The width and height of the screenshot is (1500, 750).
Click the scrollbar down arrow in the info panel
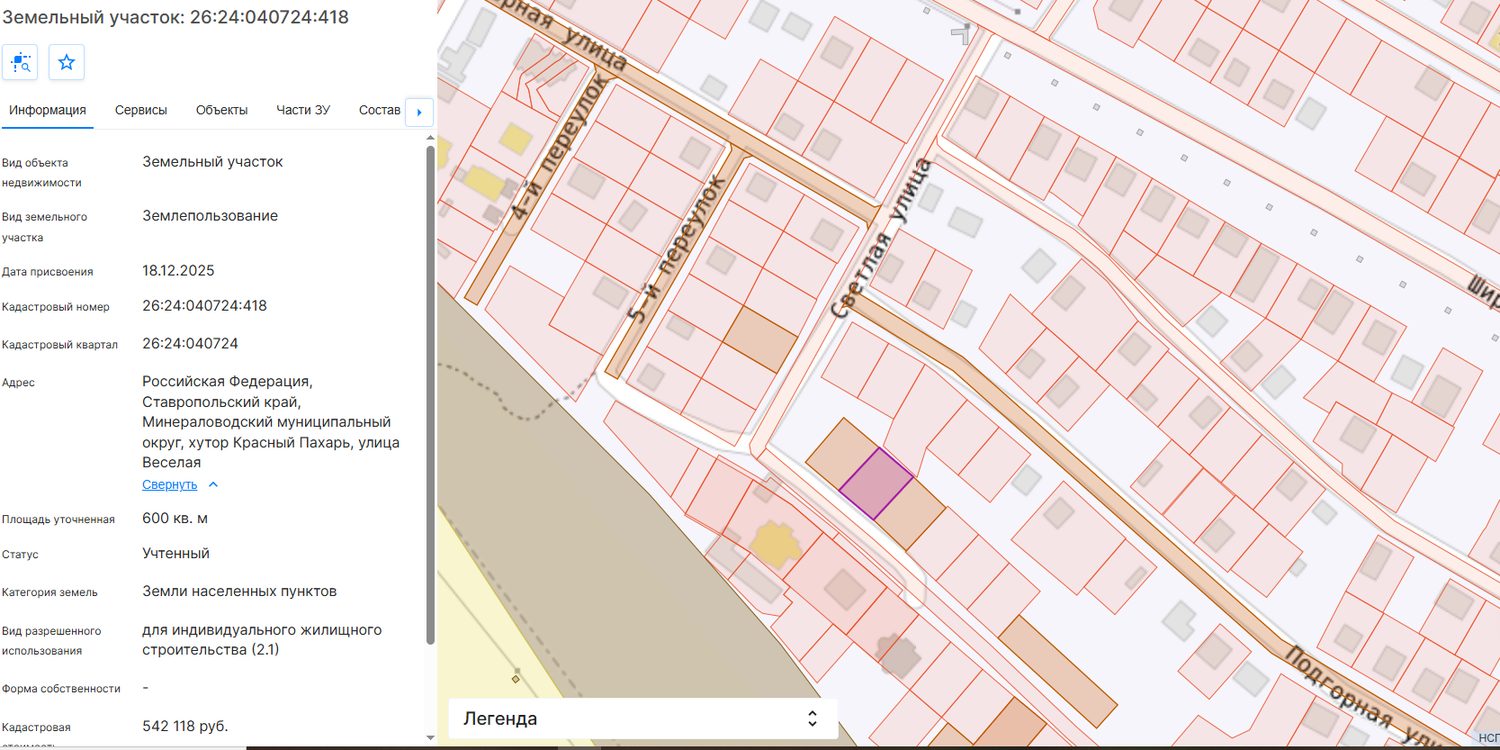[431, 738]
